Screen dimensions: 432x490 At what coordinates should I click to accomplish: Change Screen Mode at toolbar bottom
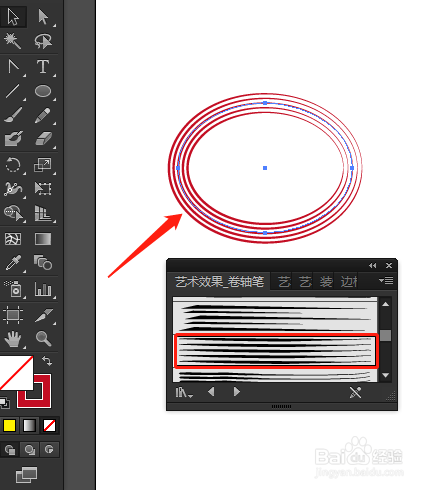[27, 474]
